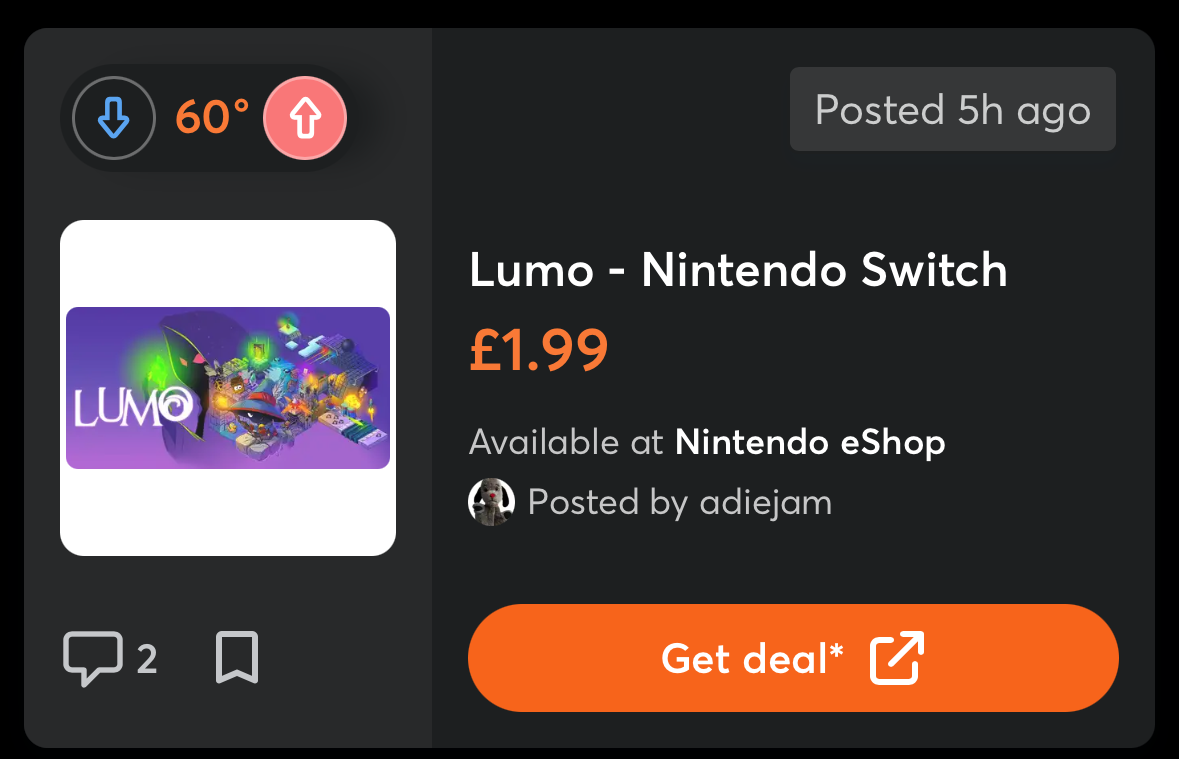
Task: Save the deal with the bookmark icon
Action: (x=237, y=657)
